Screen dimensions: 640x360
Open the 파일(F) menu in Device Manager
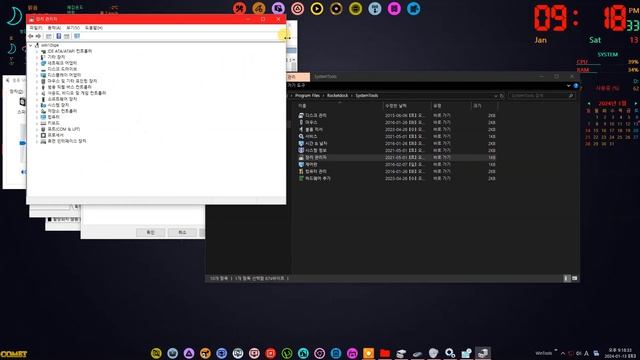tap(36, 28)
